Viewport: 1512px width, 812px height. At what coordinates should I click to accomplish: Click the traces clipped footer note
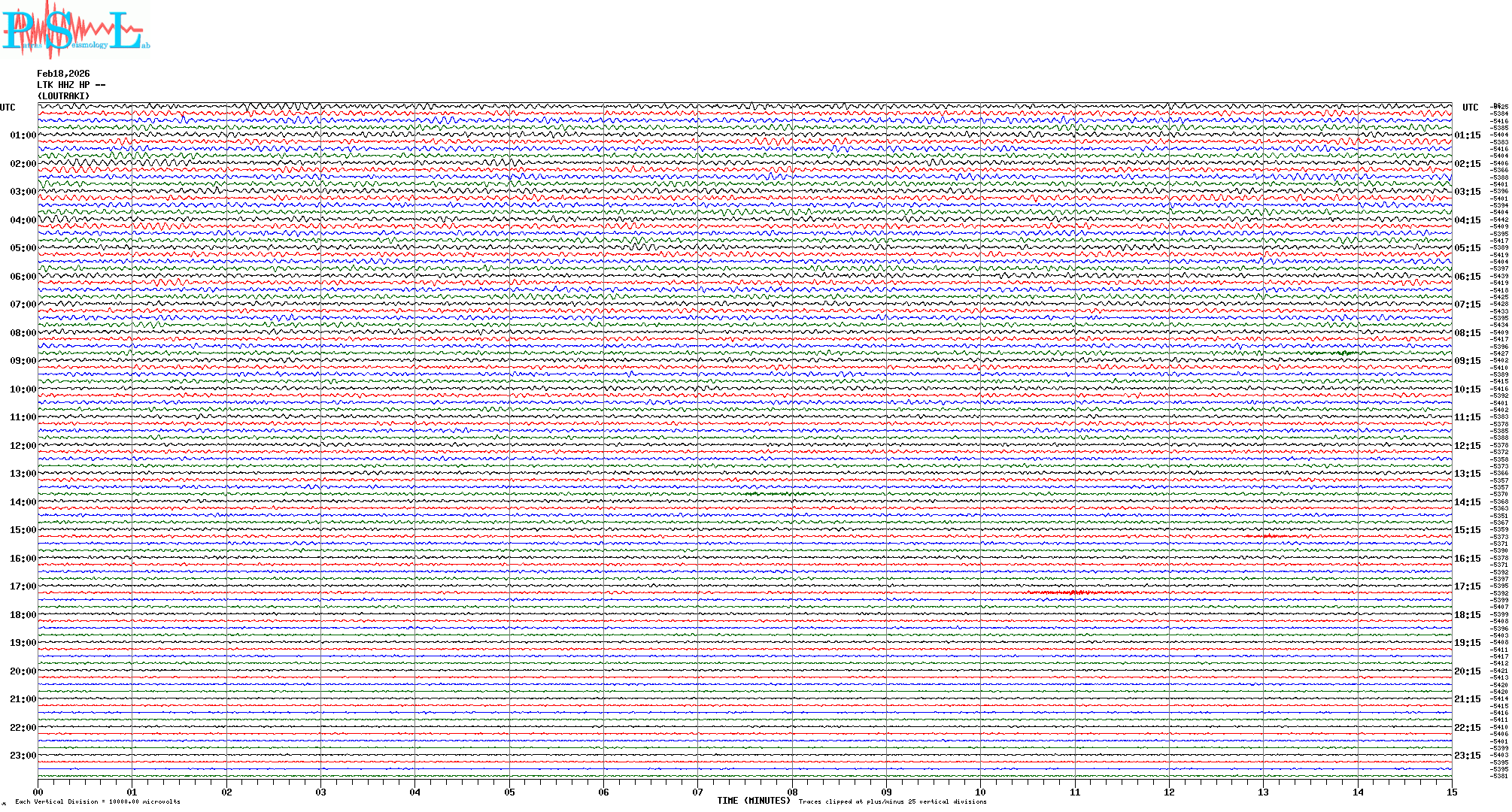(892, 801)
